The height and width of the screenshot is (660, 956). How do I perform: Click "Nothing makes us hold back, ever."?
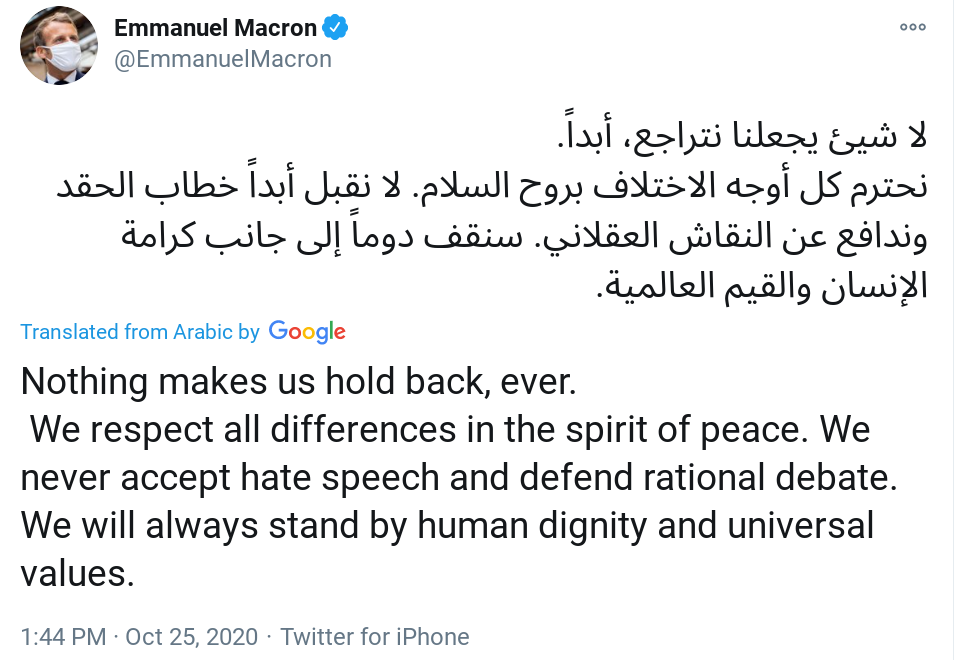pyautogui.click(x=300, y=381)
